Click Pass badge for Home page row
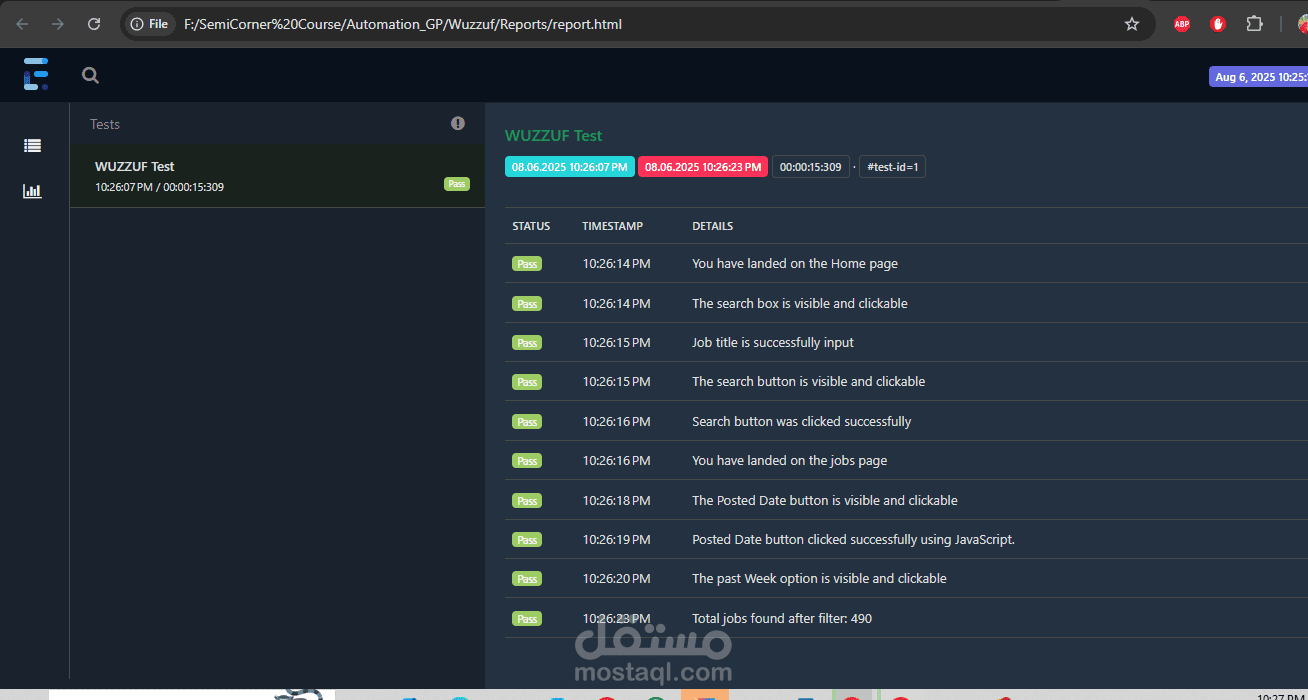Viewport: 1308px width, 700px height. pyautogui.click(x=527, y=264)
